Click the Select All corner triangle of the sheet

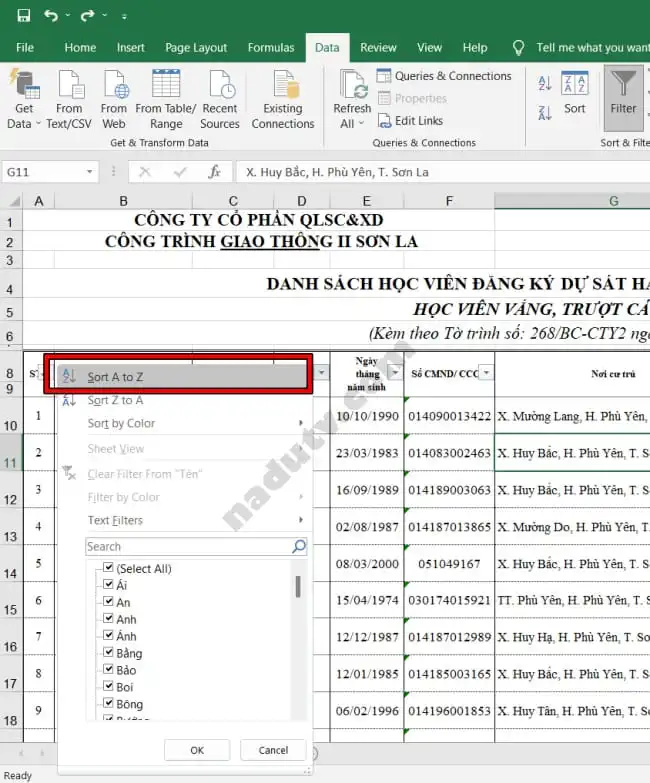(x=15, y=201)
